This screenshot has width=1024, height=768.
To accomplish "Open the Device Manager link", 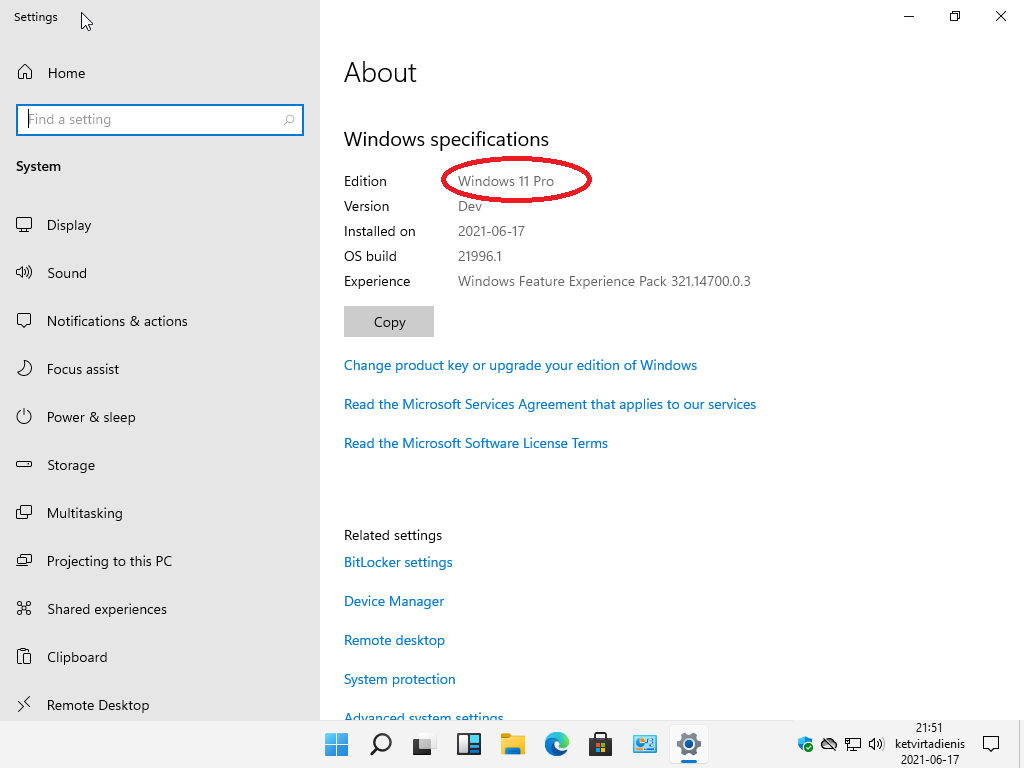I will (x=394, y=601).
